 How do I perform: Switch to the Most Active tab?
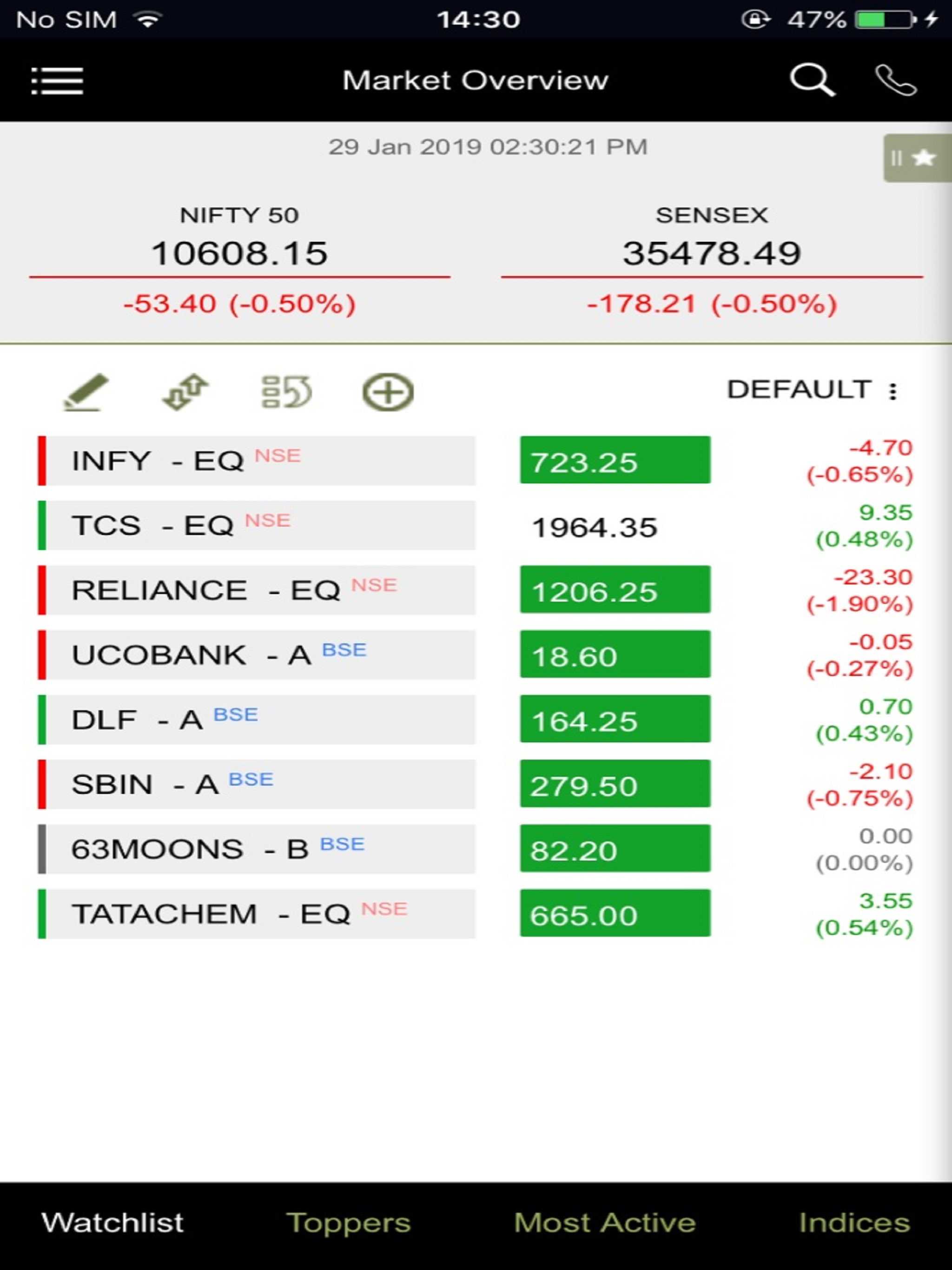pyautogui.click(x=605, y=1222)
